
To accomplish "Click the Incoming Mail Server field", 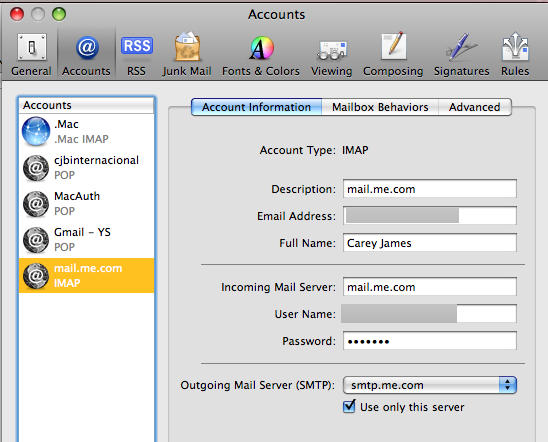I will (430, 287).
